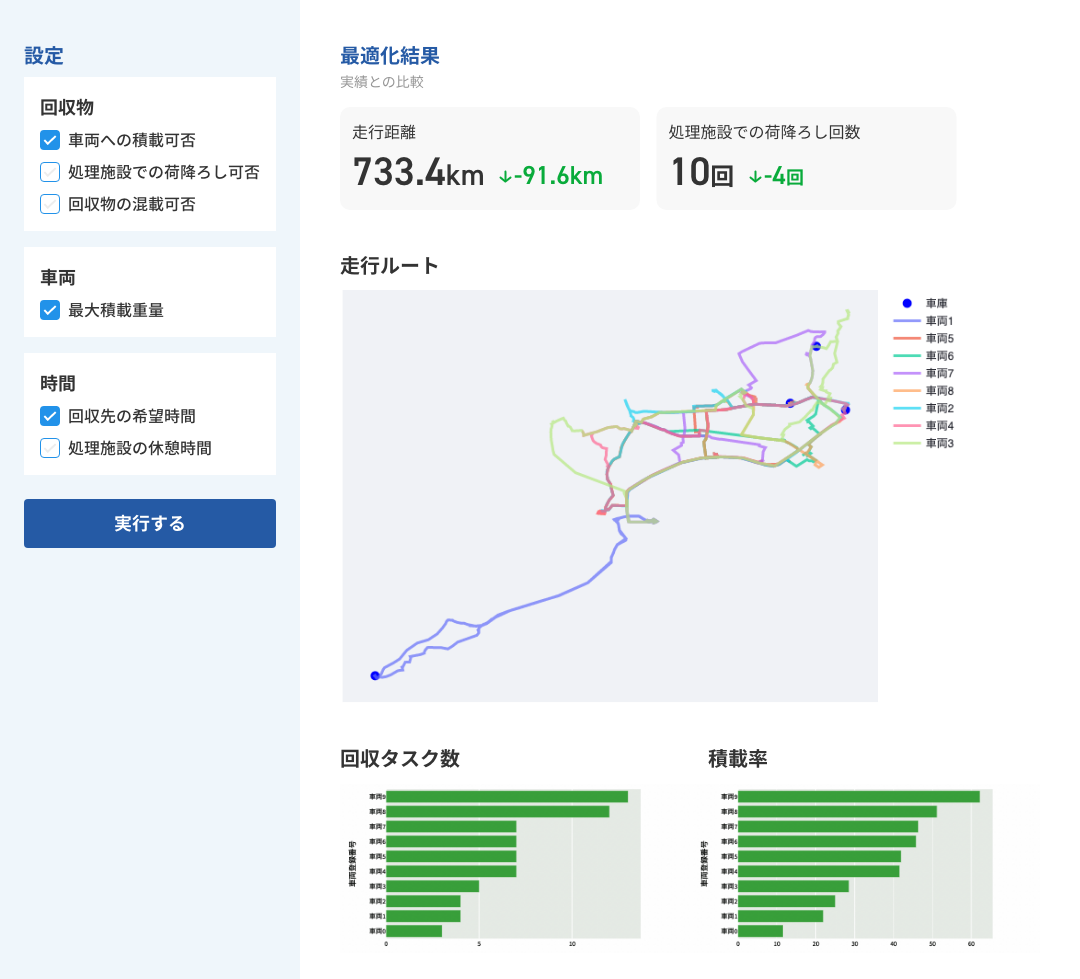Click 車両9 bar in 回収タスク数 chart
Image resolution: width=1080 pixels, height=979 pixels.
507,797
